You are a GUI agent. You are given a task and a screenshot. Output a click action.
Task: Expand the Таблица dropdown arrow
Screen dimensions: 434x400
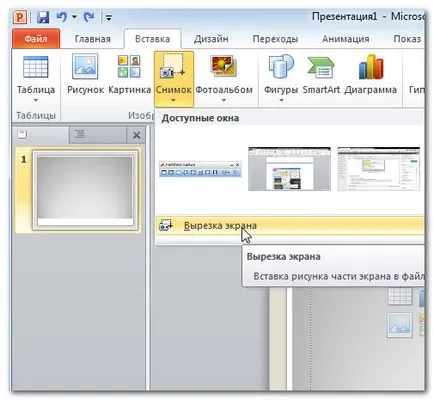point(36,100)
